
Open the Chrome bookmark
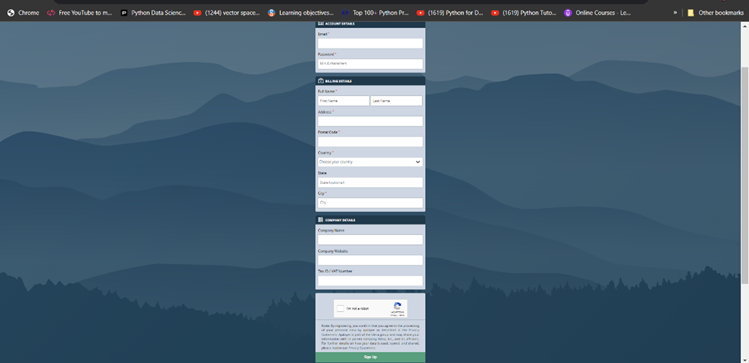point(23,13)
